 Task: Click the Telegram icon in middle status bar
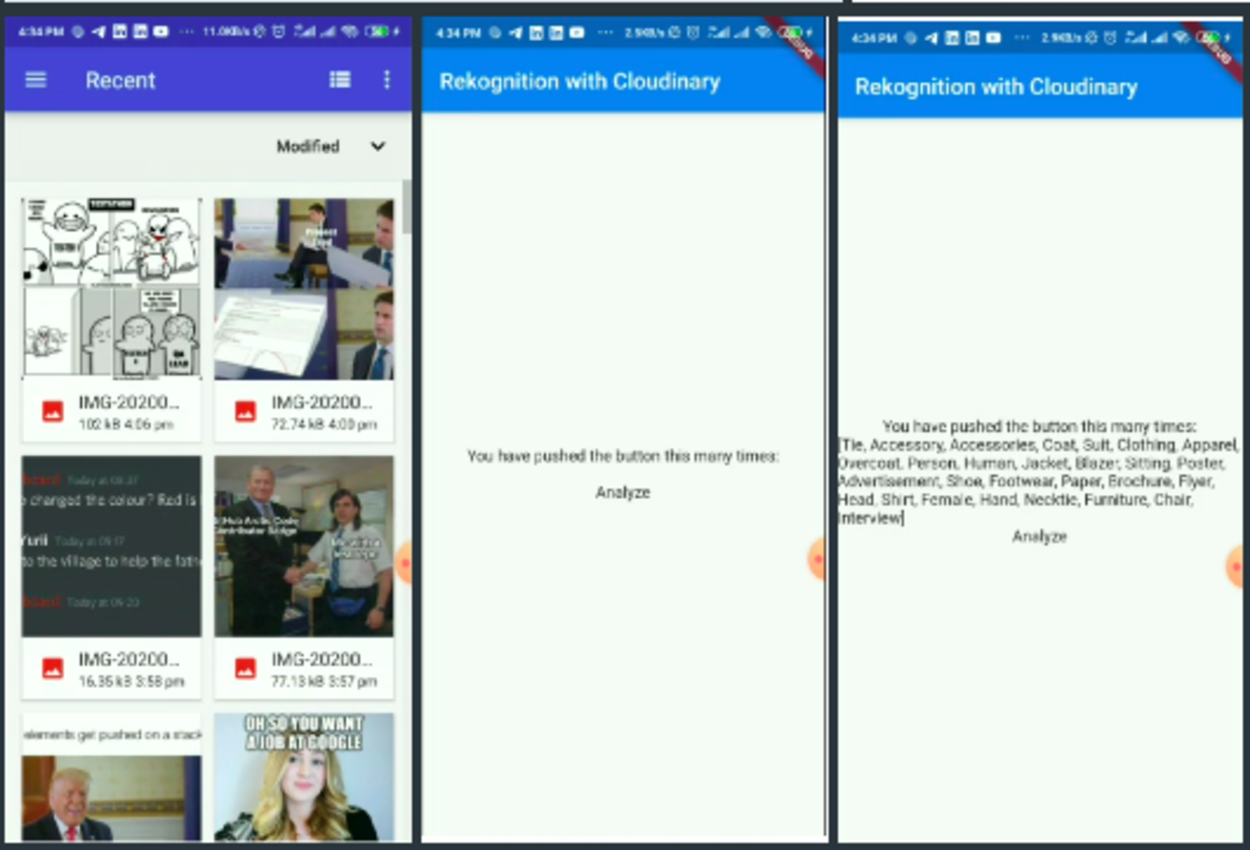point(514,33)
